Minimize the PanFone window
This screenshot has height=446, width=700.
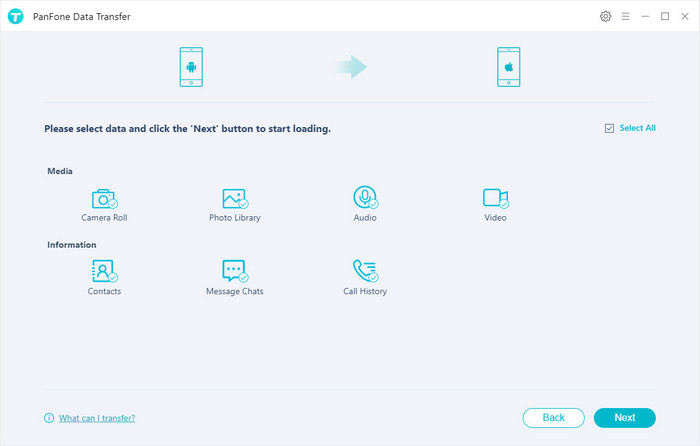[x=645, y=17]
